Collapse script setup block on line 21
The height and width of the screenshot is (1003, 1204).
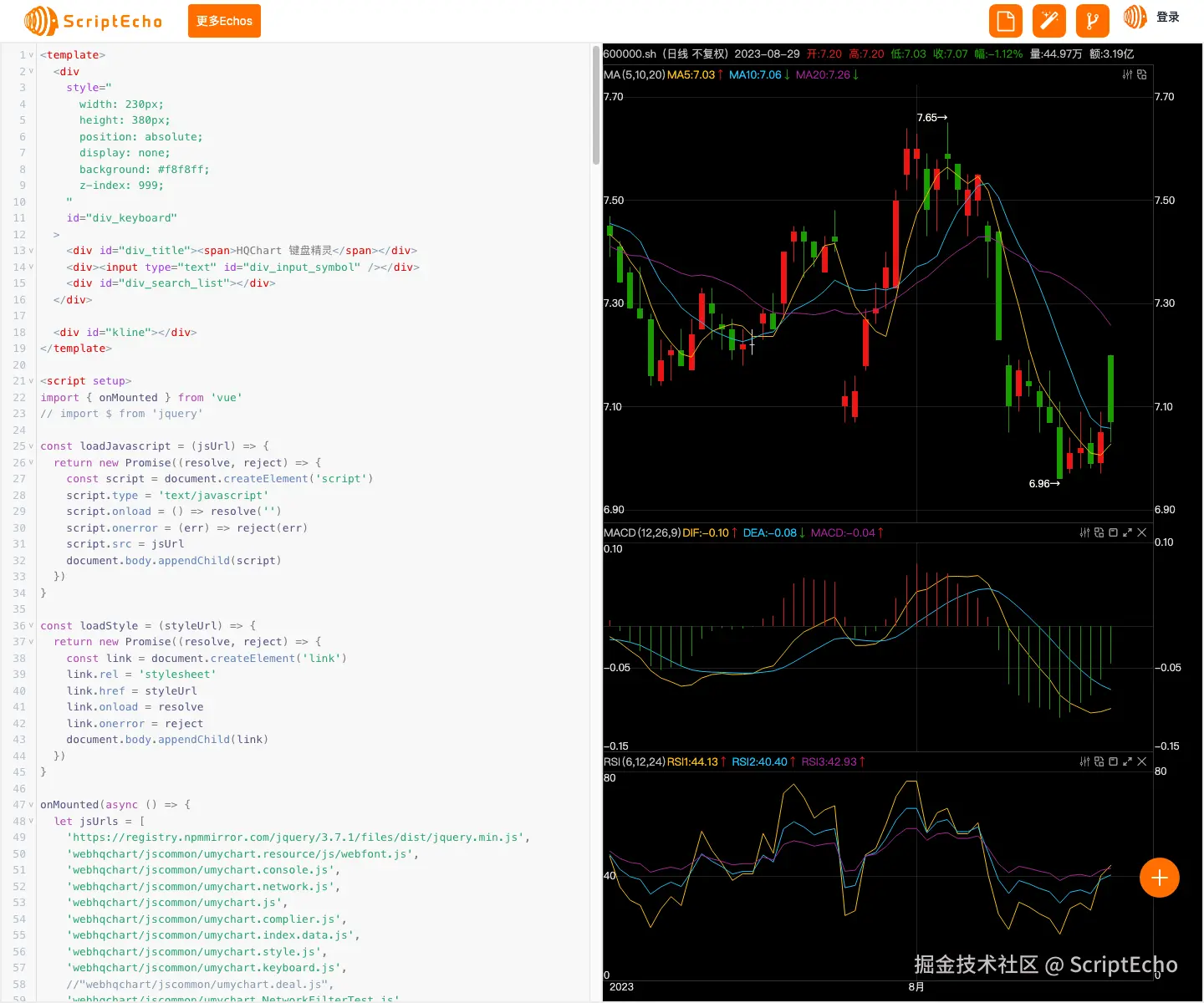point(32,381)
